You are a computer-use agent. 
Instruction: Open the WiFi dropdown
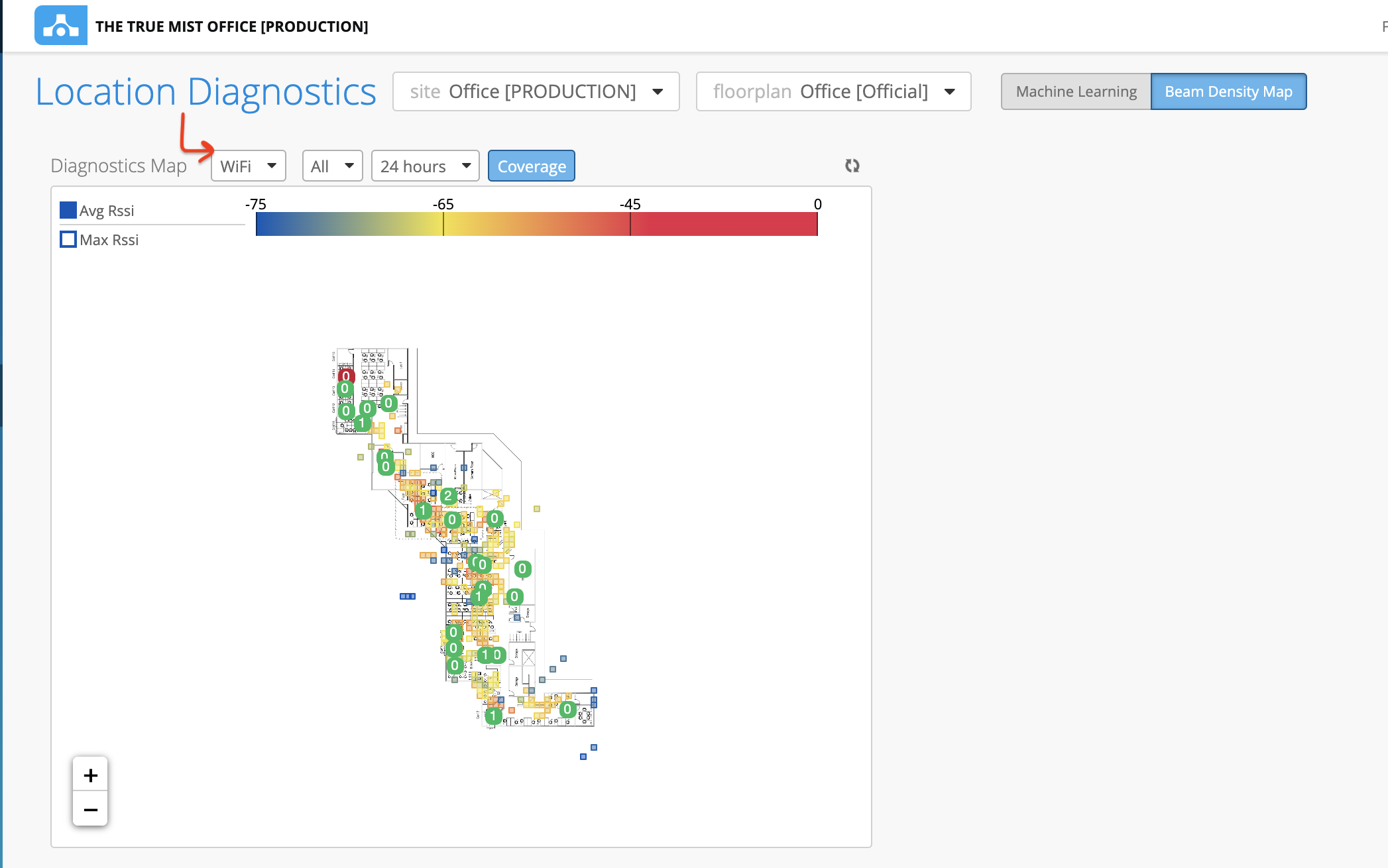248,166
